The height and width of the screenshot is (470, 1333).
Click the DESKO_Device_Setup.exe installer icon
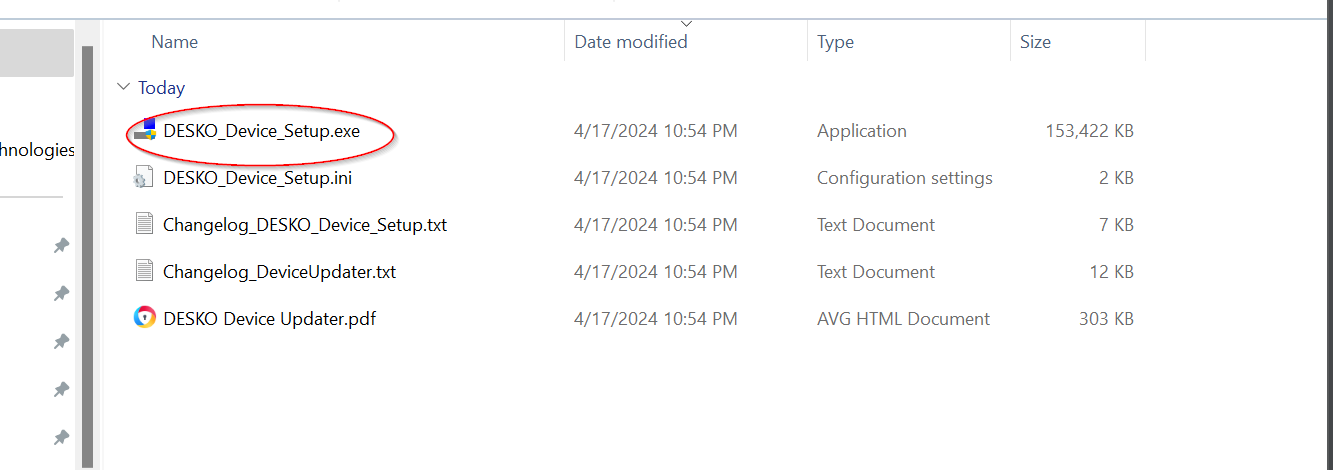pos(145,130)
